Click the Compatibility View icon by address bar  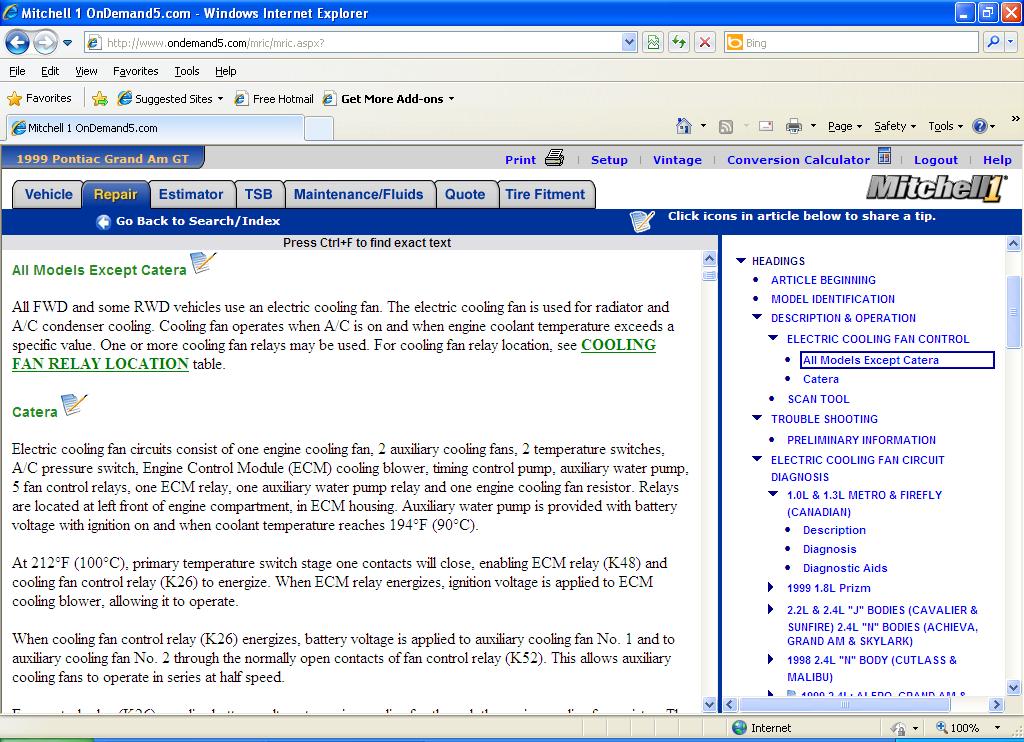coord(653,42)
